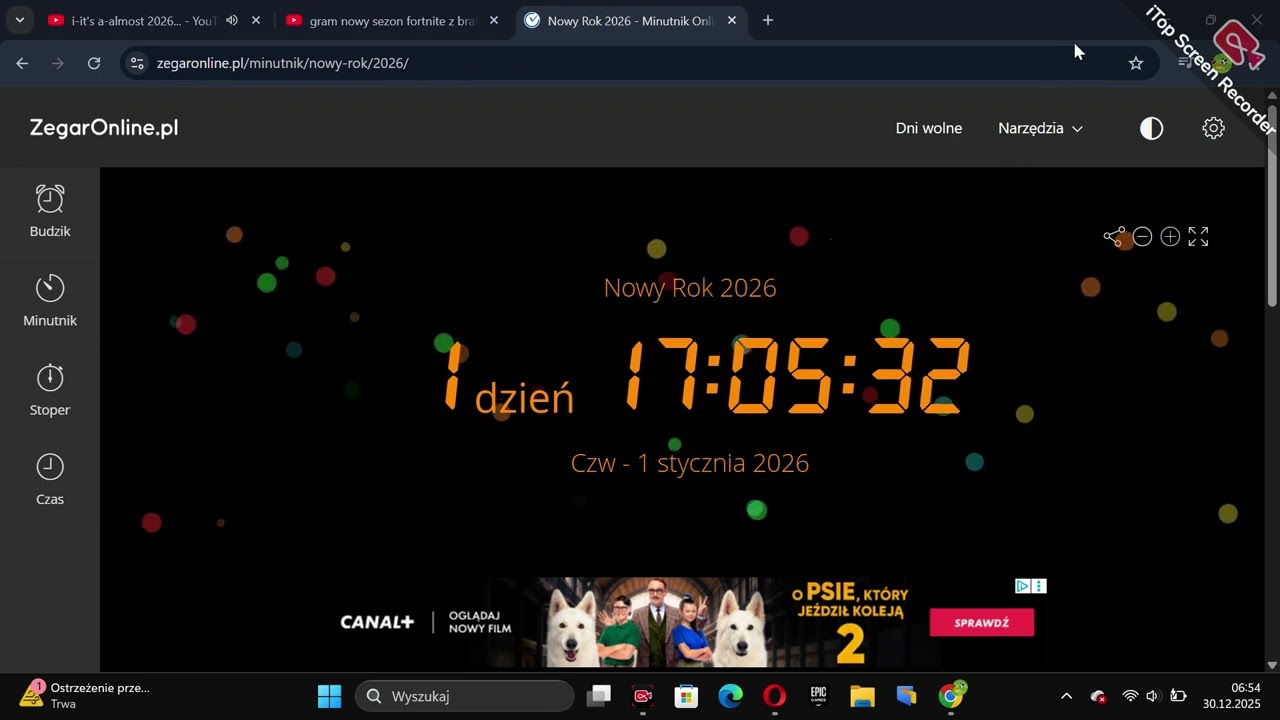Open the clock and date 06:54 panel

[x=1231, y=696]
